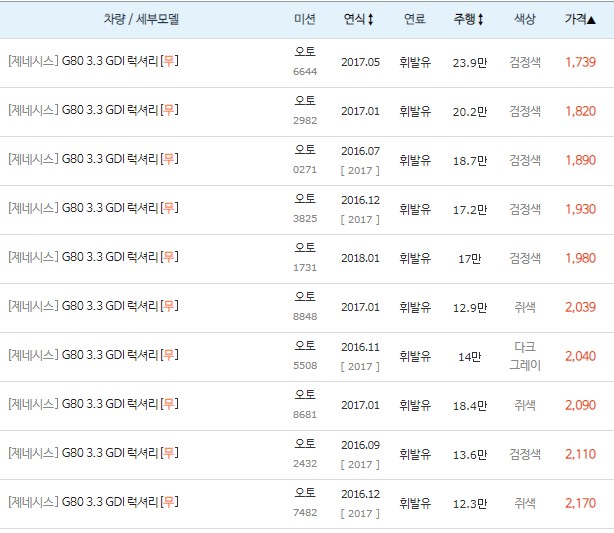This screenshot has width=614, height=533.
Task: Click mileage 12.9만
Action: (x=470, y=307)
